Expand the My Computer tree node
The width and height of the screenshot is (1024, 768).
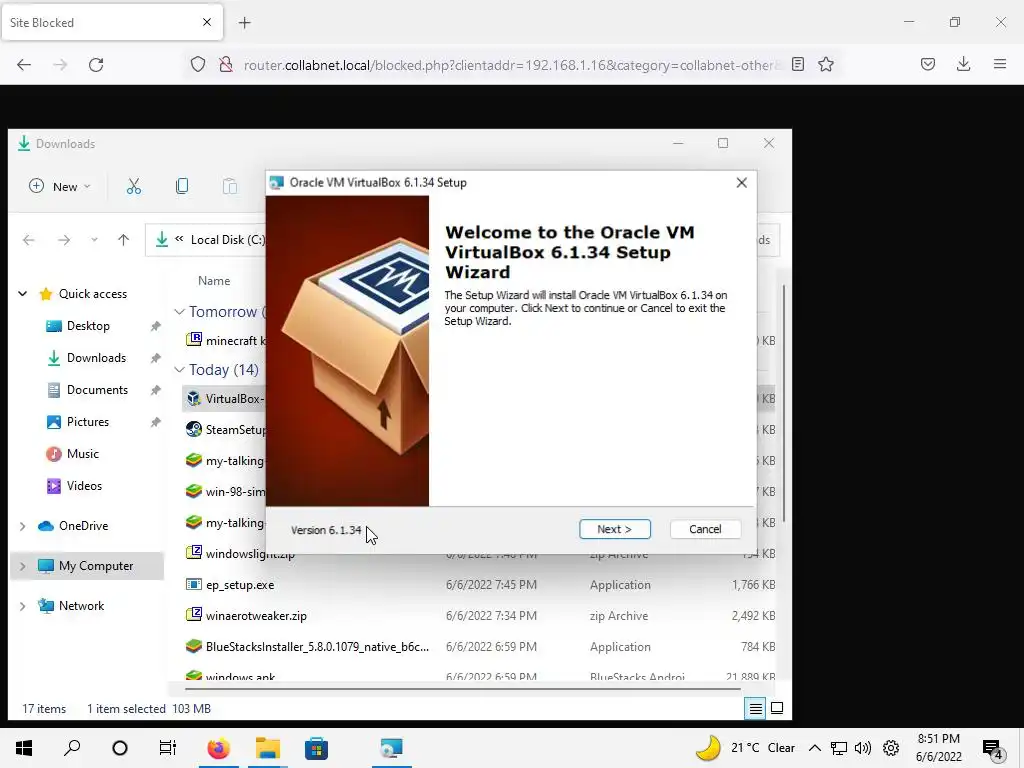pos(23,566)
